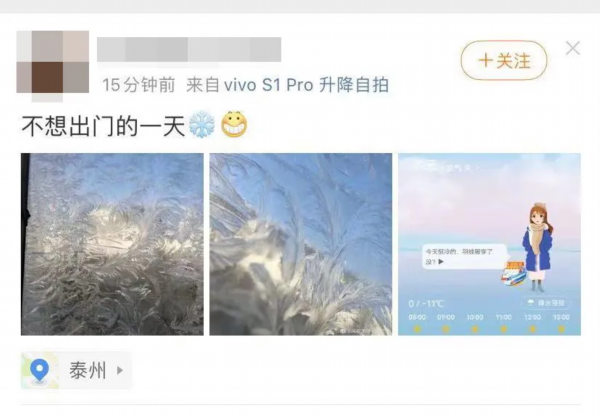This screenshot has height=415, width=600.
Task: Open the weather app screenshot thumbnail
Action: pyautogui.click(x=489, y=244)
